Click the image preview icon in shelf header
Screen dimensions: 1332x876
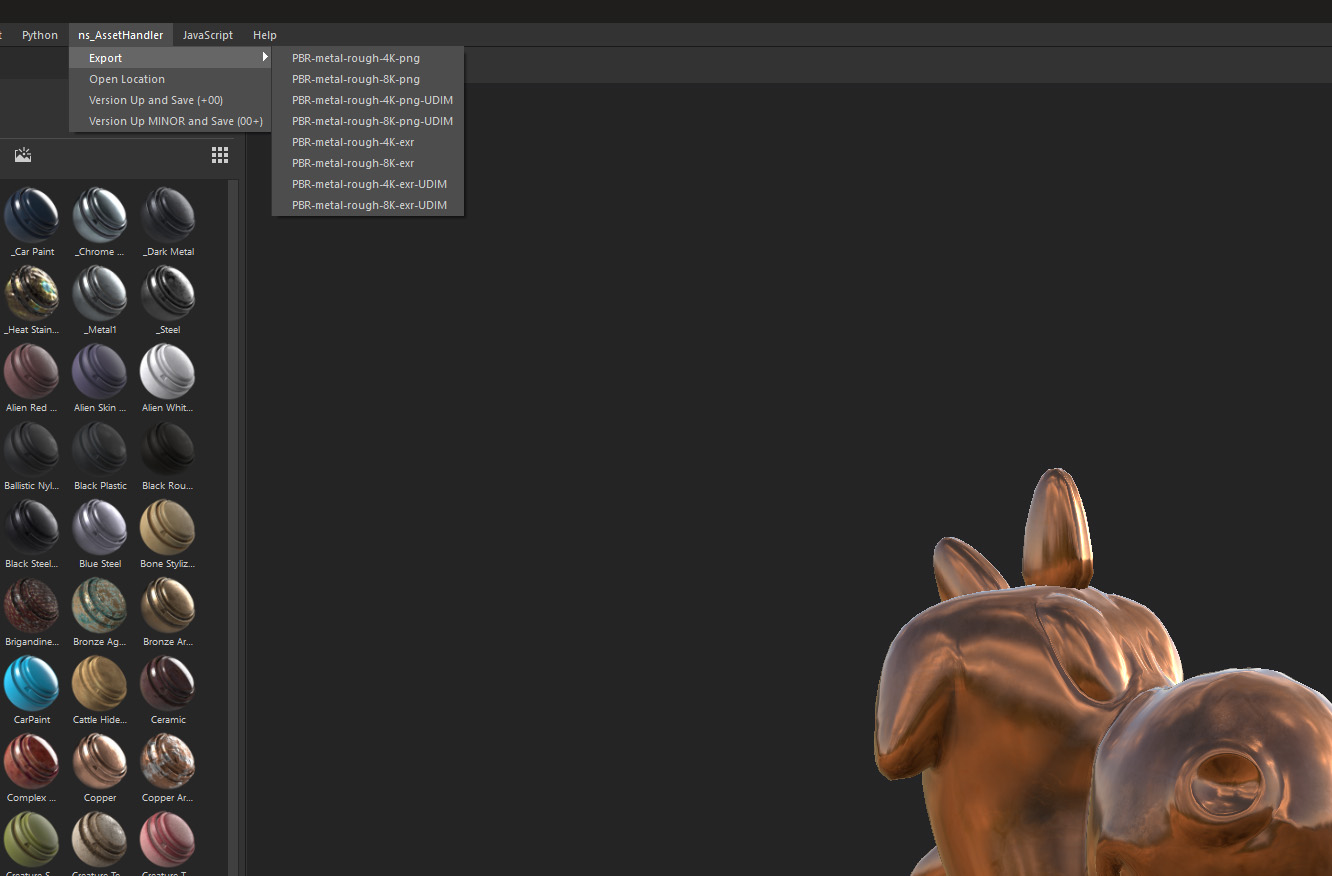23,155
